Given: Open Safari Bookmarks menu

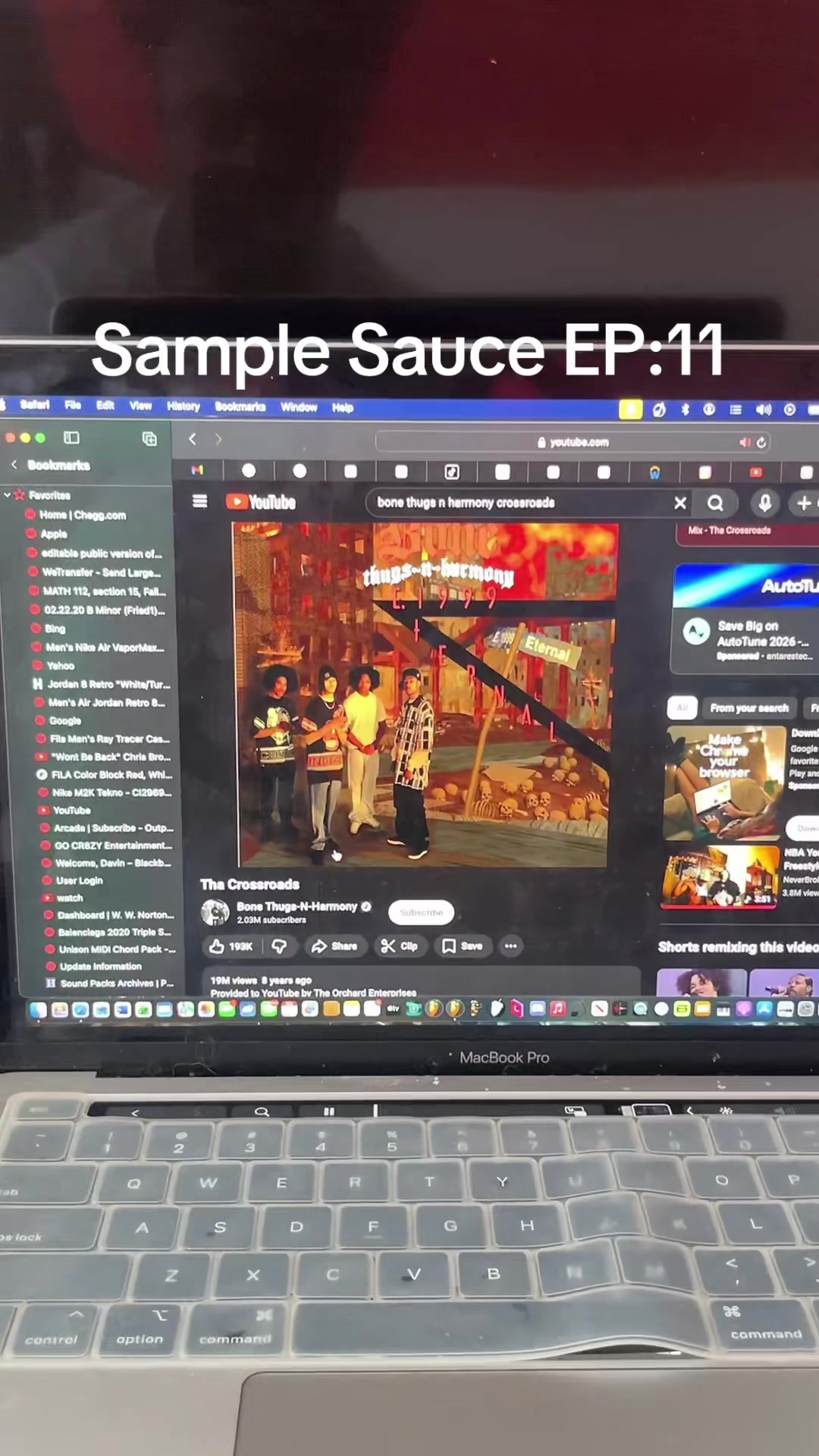Looking at the screenshot, I should pos(240,407).
